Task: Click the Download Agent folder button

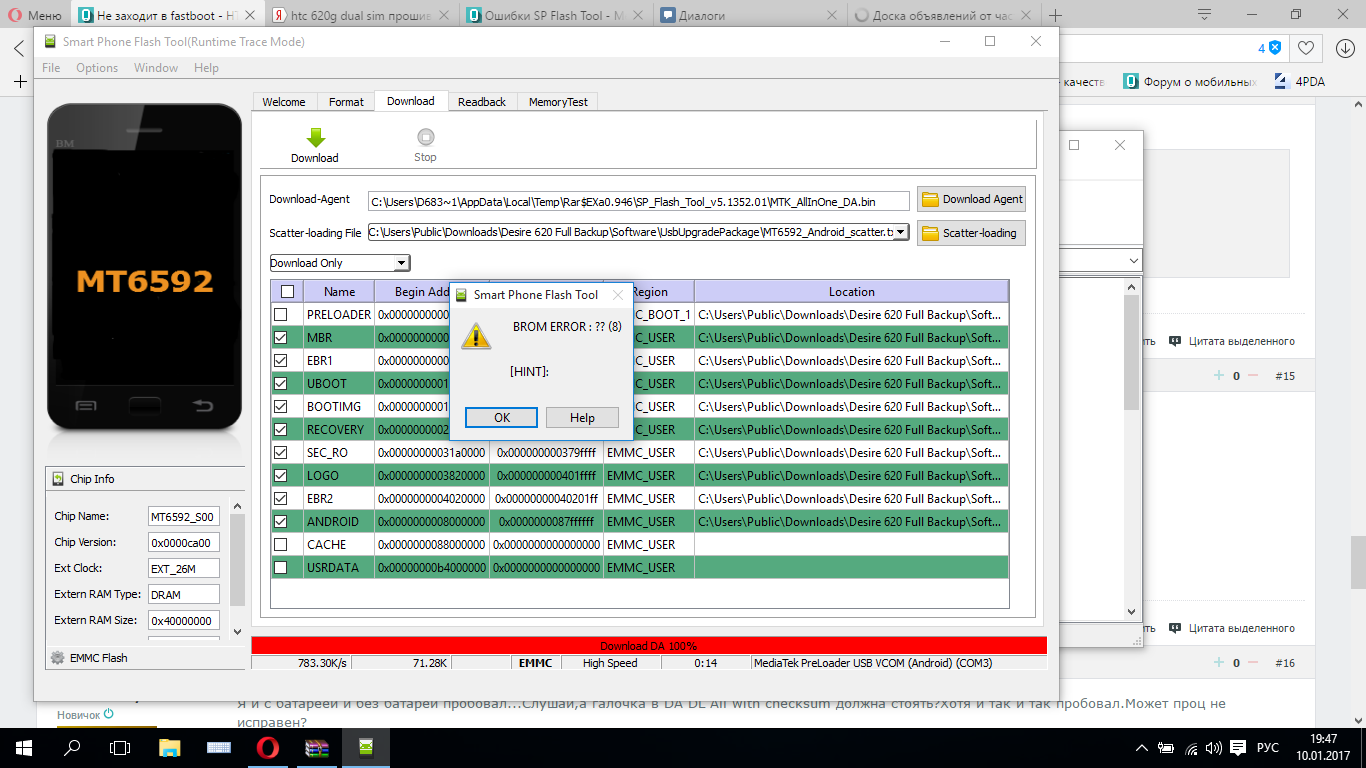Action: coord(971,199)
